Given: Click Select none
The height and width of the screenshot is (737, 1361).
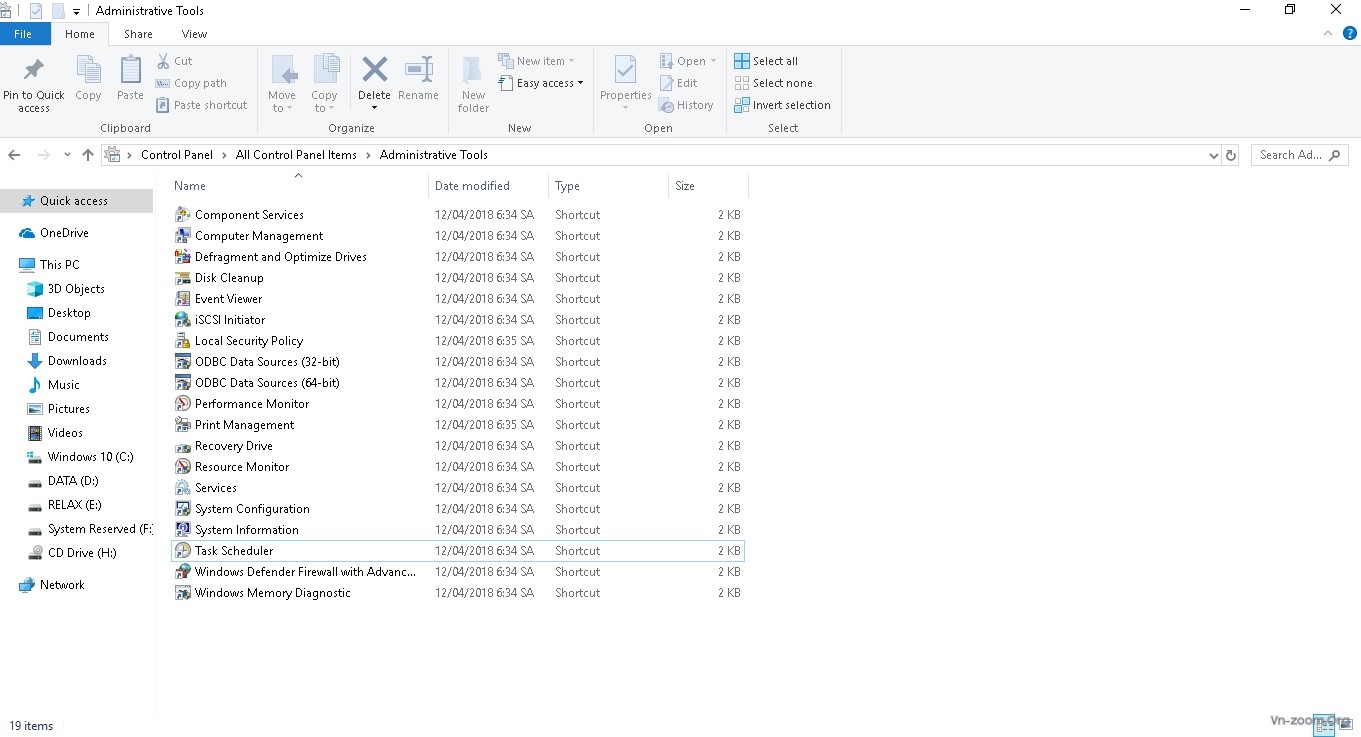Looking at the screenshot, I should pyautogui.click(x=773, y=83).
